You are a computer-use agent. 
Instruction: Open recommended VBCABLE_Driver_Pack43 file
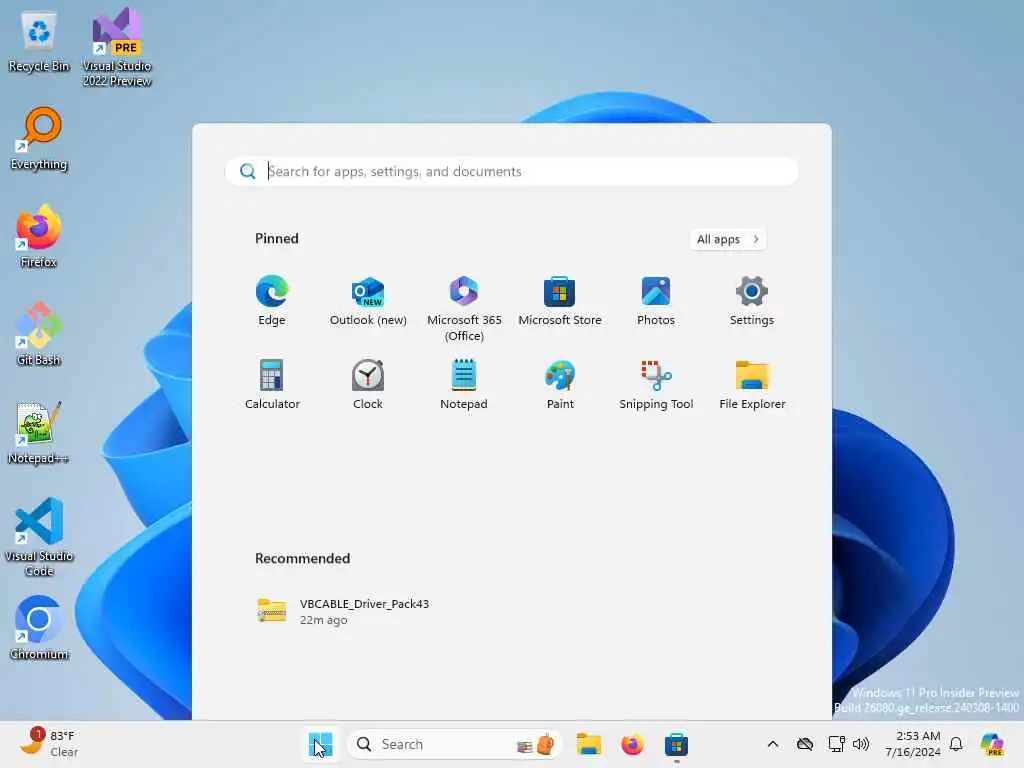pyautogui.click(x=344, y=611)
